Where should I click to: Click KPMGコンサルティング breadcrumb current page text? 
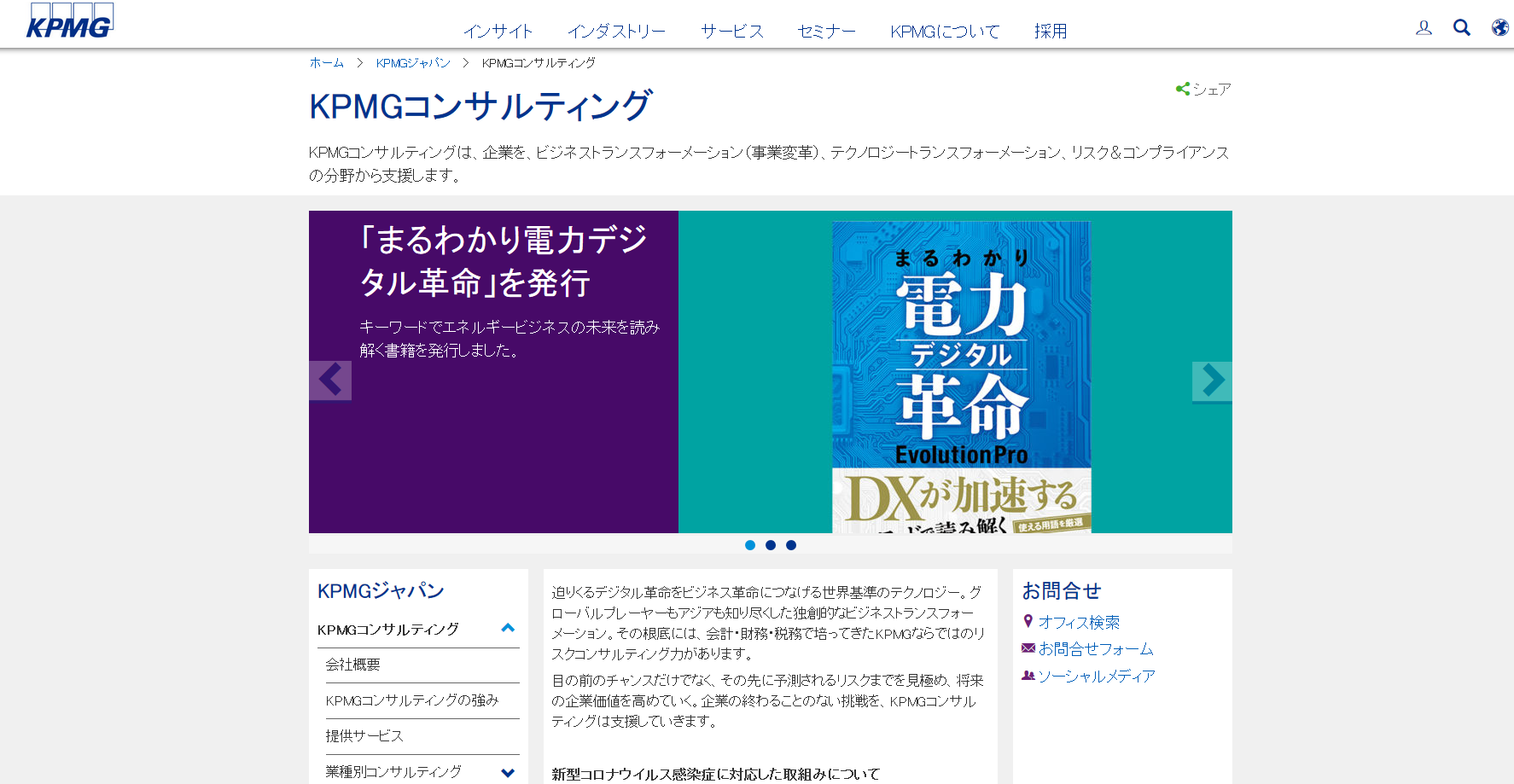pyautogui.click(x=539, y=63)
